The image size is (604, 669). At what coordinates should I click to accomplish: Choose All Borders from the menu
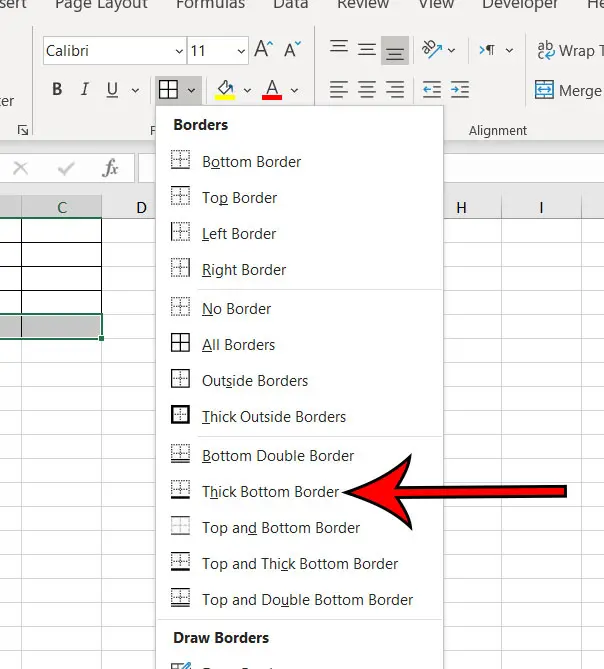point(238,345)
